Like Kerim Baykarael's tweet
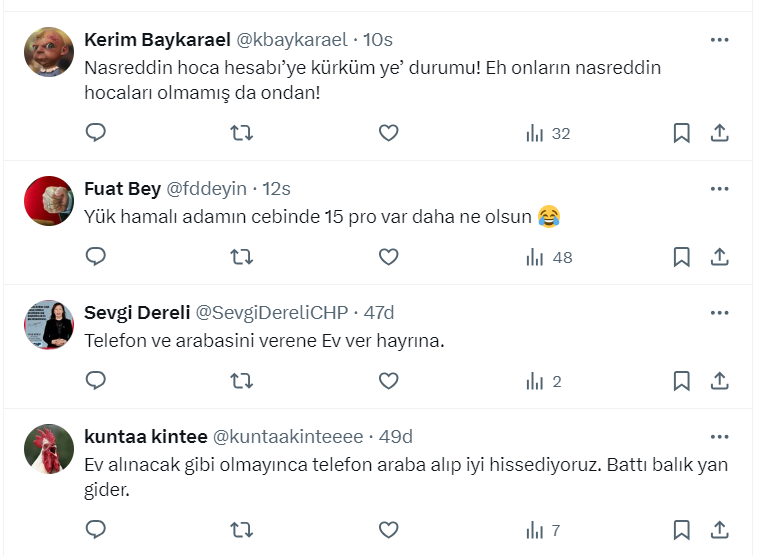 [388, 133]
